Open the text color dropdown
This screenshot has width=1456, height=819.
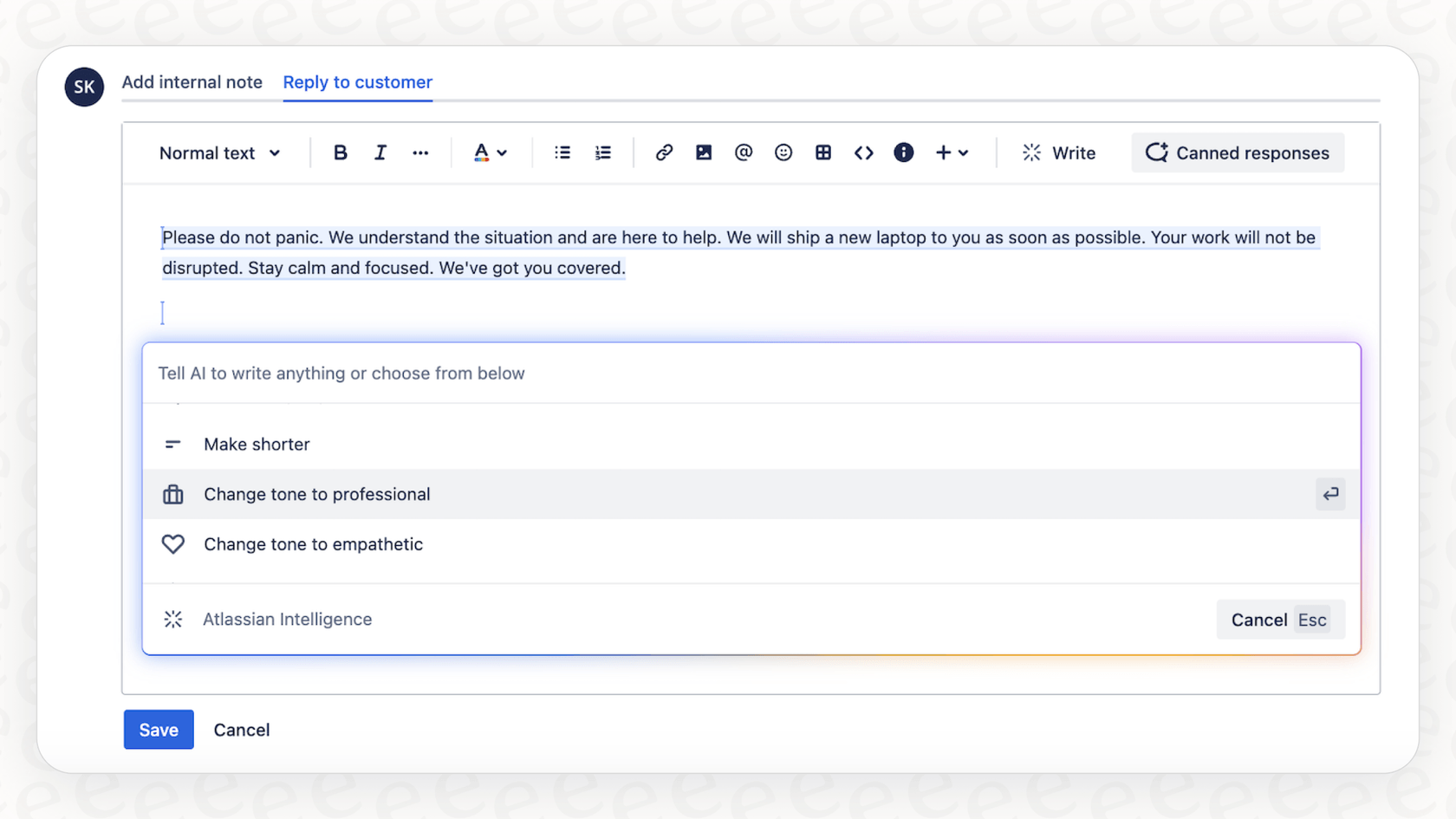click(491, 153)
